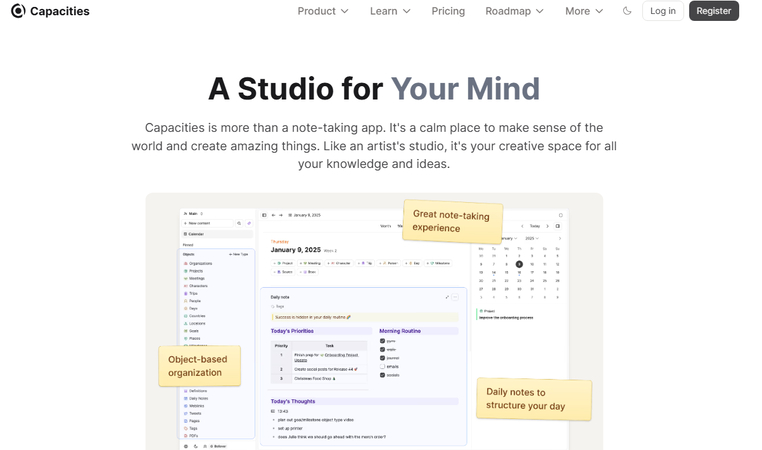Viewport: 762px width, 450px height.
Task: Open the Pricing page from the navigation
Action: click(x=448, y=11)
